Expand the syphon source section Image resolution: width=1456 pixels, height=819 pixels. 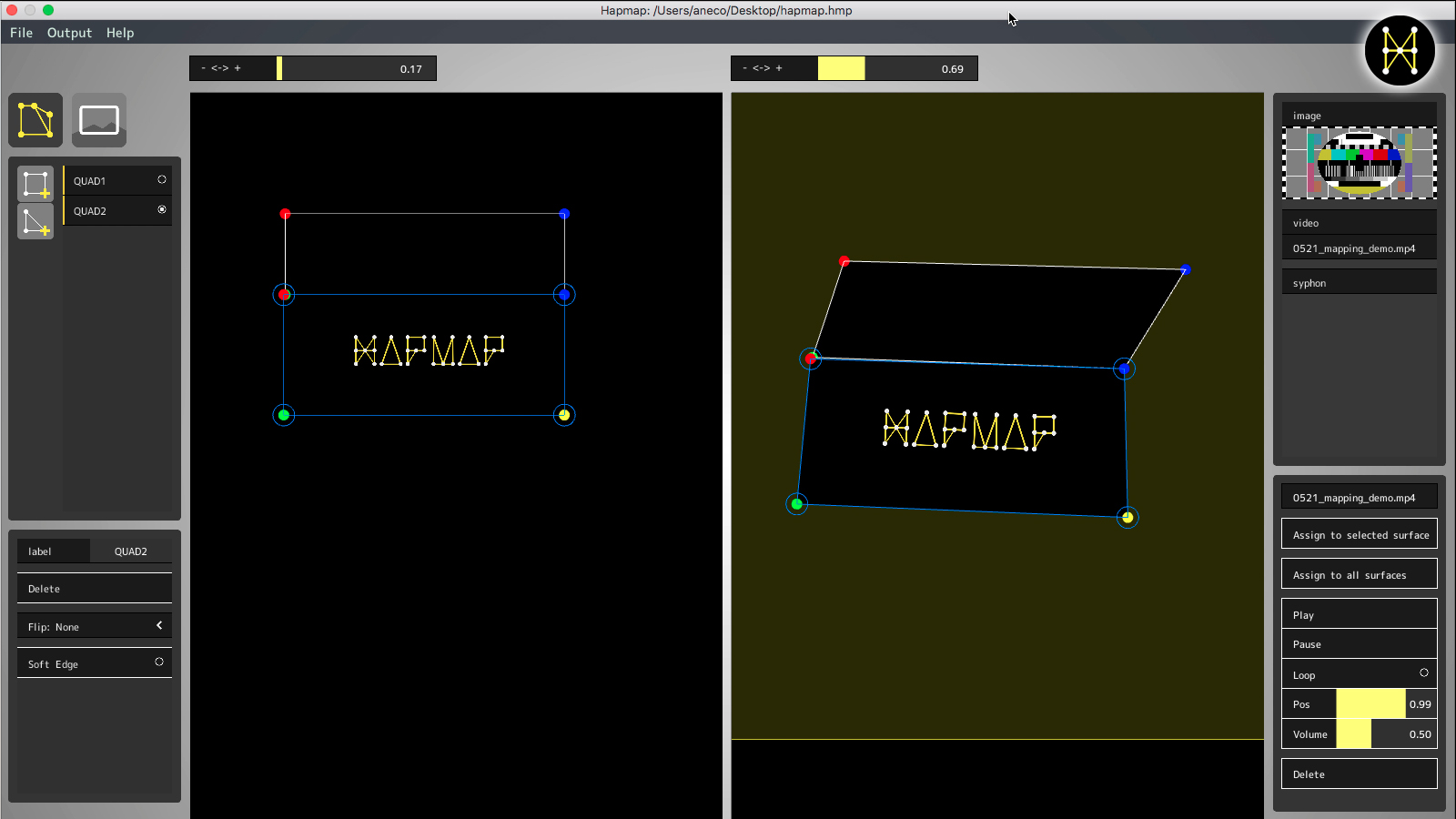point(1359,283)
